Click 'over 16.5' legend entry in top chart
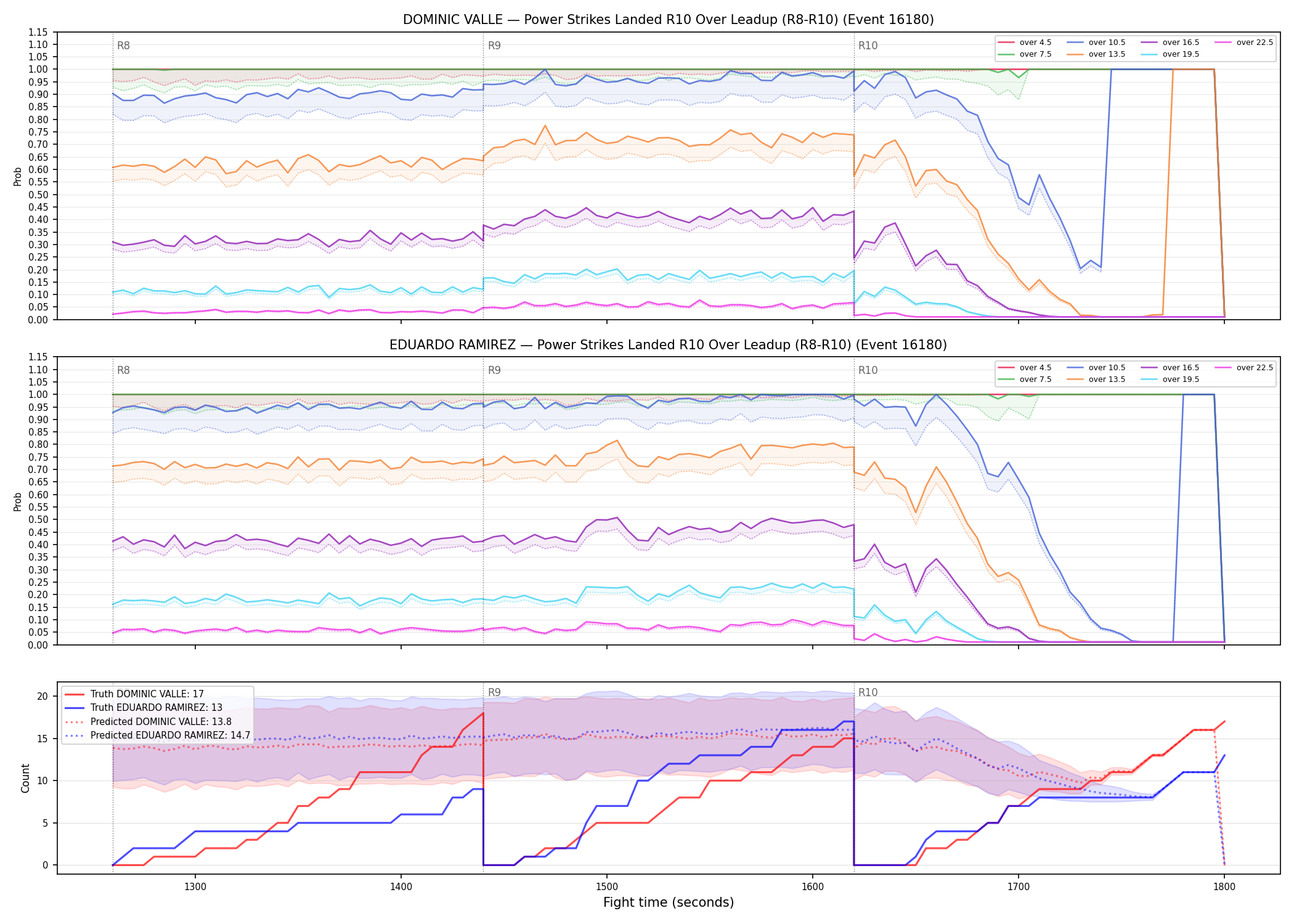1294x924 pixels. (x=1170, y=43)
